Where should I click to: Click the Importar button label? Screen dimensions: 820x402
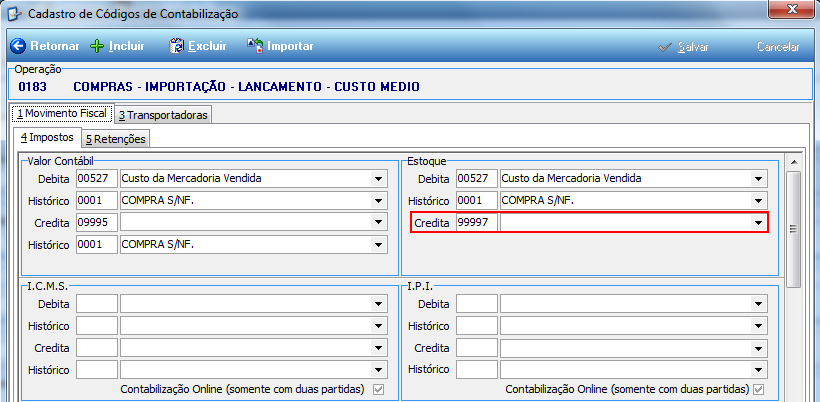pos(290,46)
